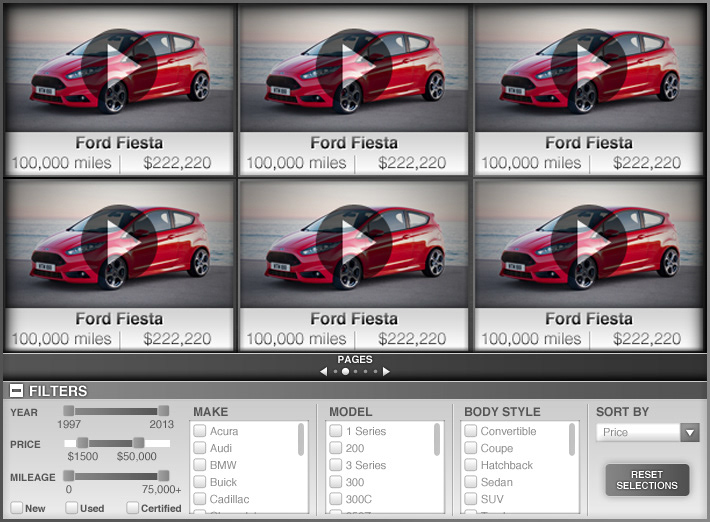Select the 300C model checkbox
Image resolution: width=710 pixels, height=522 pixels.
coord(336,498)
